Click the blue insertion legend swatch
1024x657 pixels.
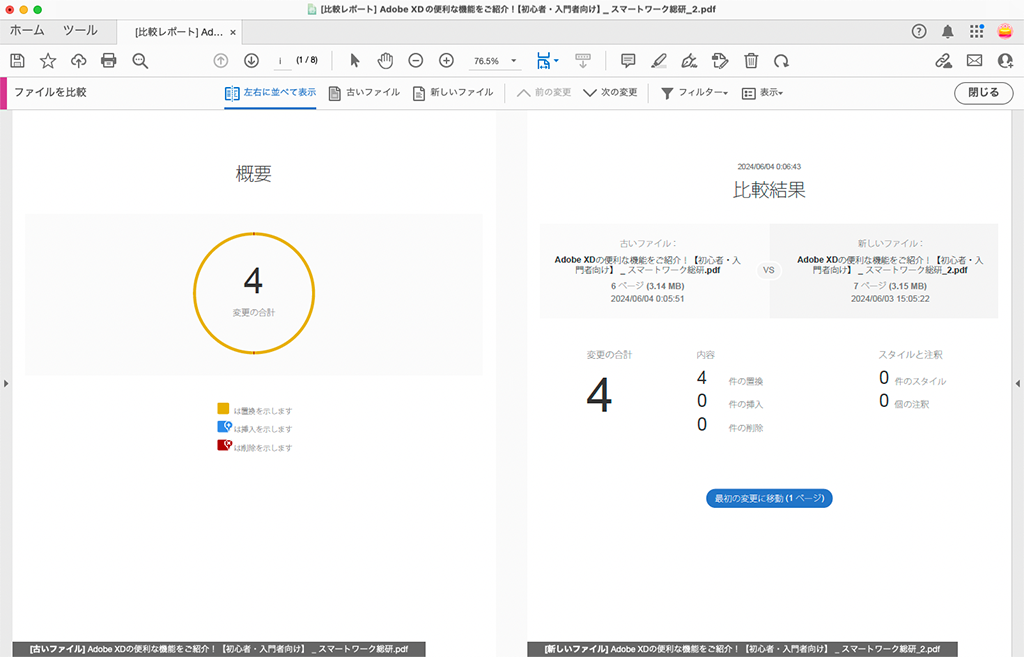224,426
